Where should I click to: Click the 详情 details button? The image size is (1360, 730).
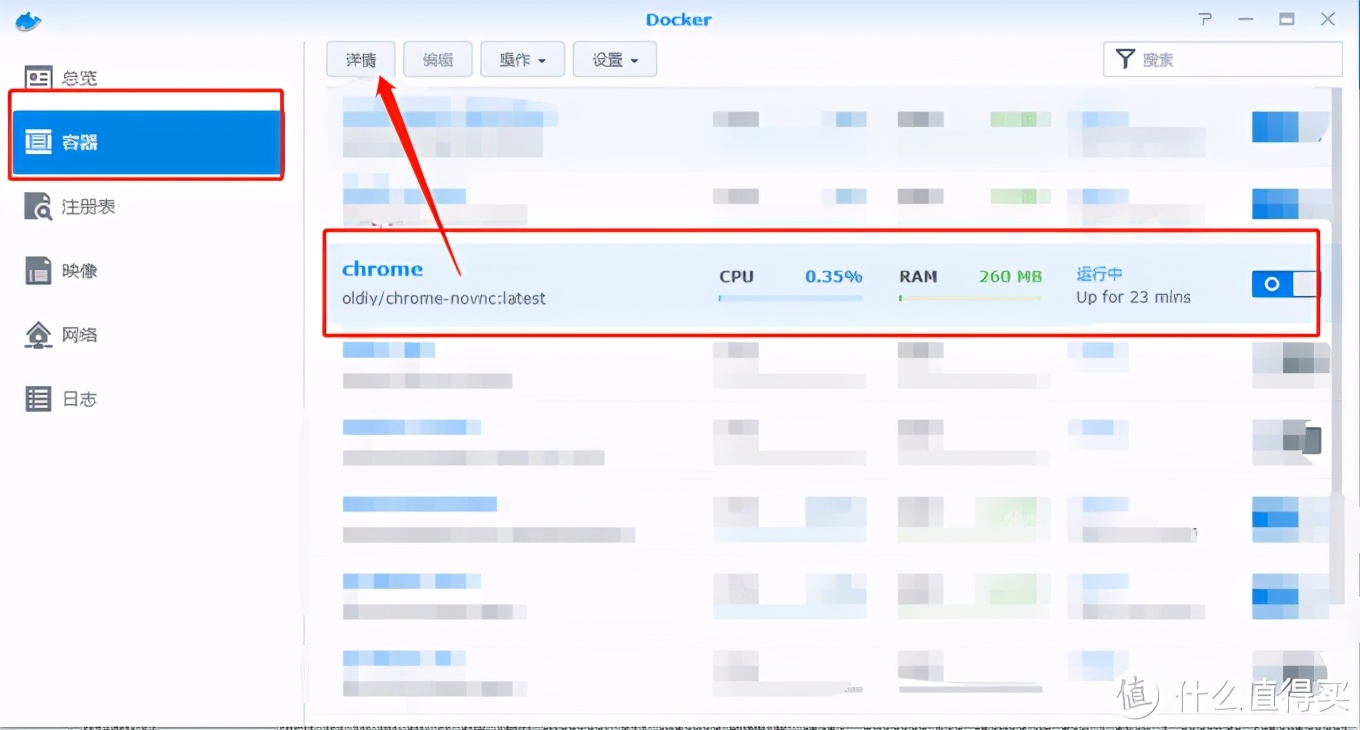pyautogui.click(x=361, y=59)
